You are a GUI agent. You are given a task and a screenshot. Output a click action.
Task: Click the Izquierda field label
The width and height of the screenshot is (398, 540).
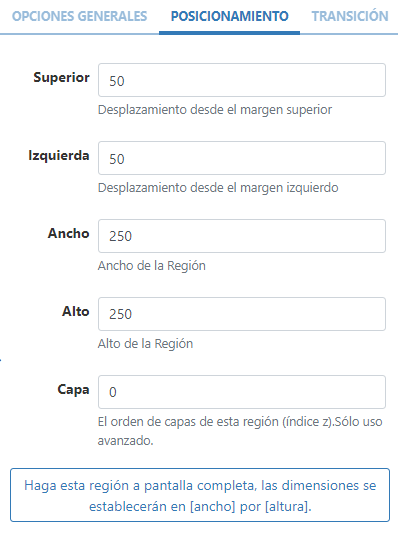click(x=59, y=155)
